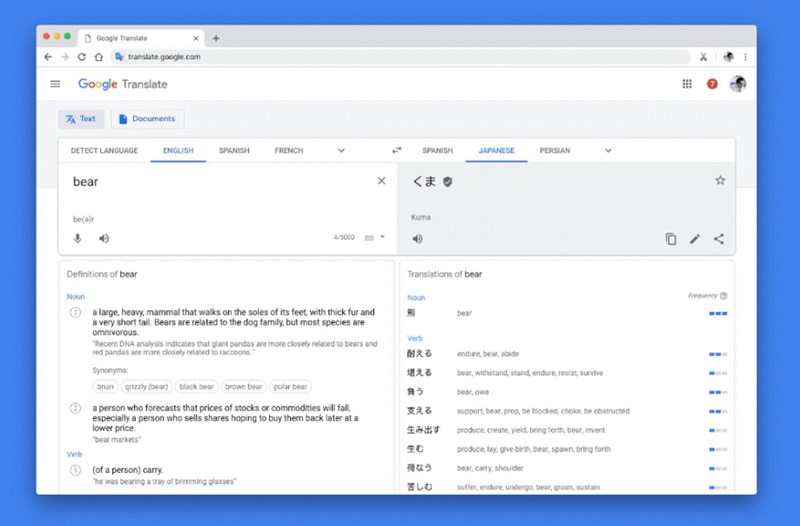Open the Google account avatar in the page header
Image resolution: width=800 pixels, height=526 pixels.
[738, 84]
